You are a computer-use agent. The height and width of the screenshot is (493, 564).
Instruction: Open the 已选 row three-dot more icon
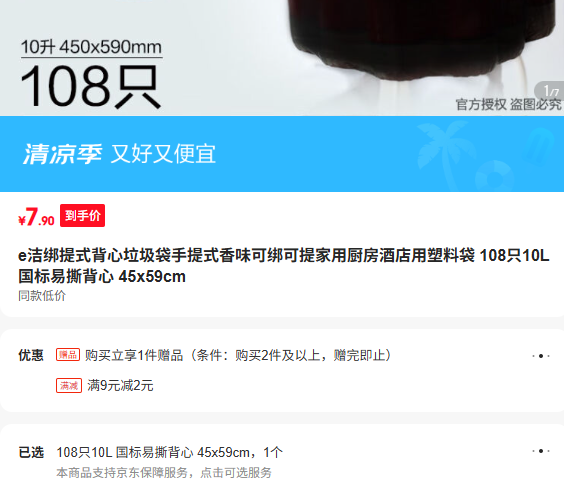(541, 451)
